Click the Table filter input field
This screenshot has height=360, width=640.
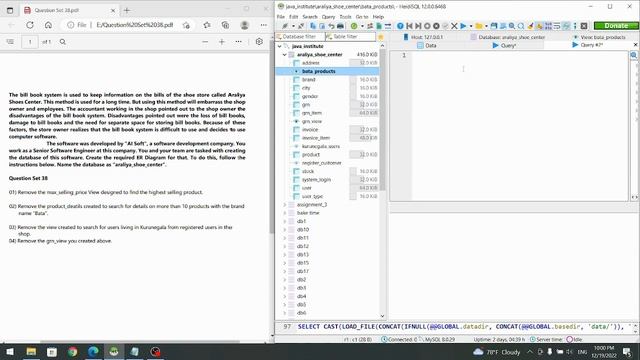pos(350,37)
